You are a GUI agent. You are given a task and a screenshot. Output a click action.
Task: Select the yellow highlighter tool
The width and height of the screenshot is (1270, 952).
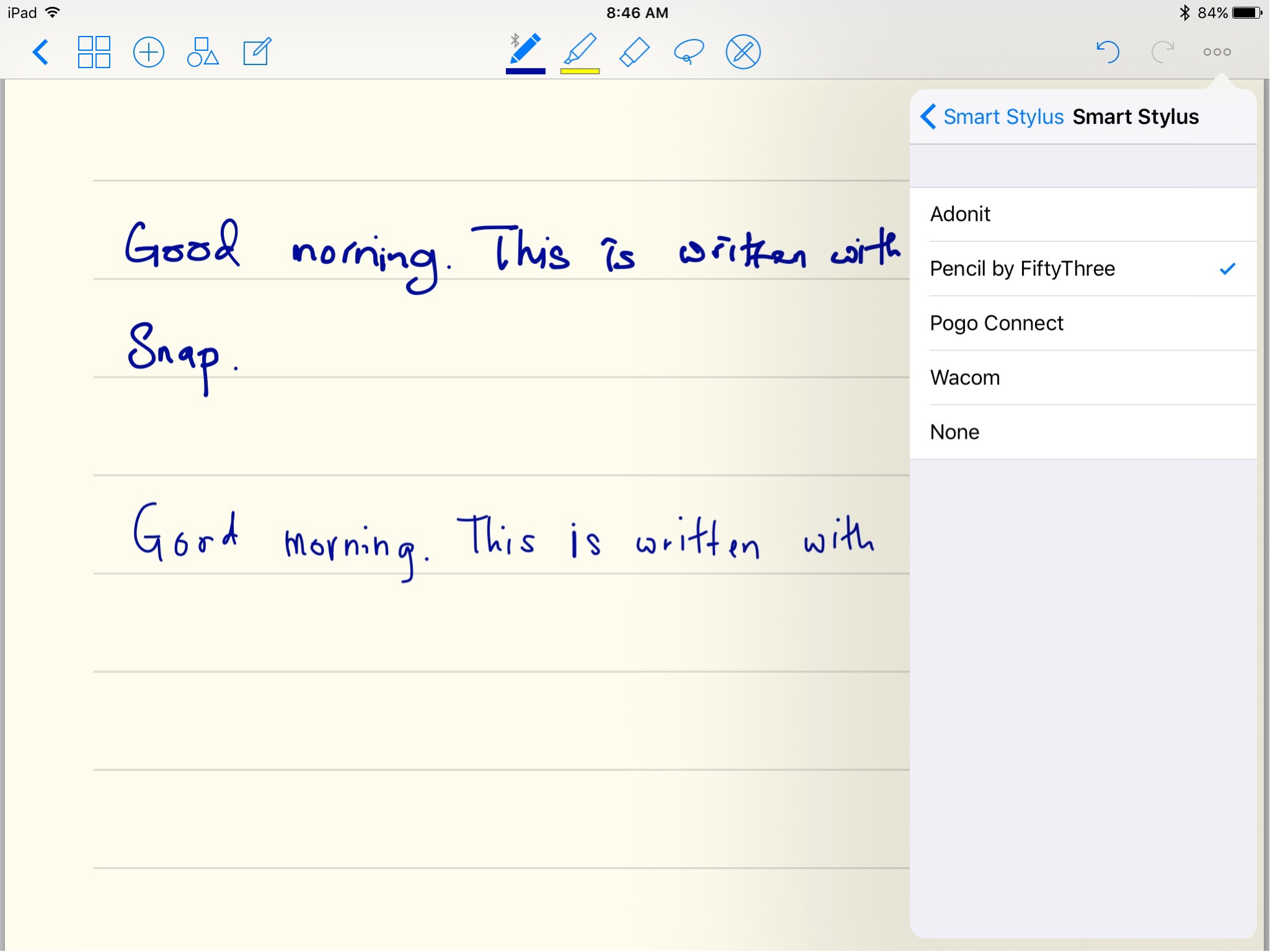580,50
